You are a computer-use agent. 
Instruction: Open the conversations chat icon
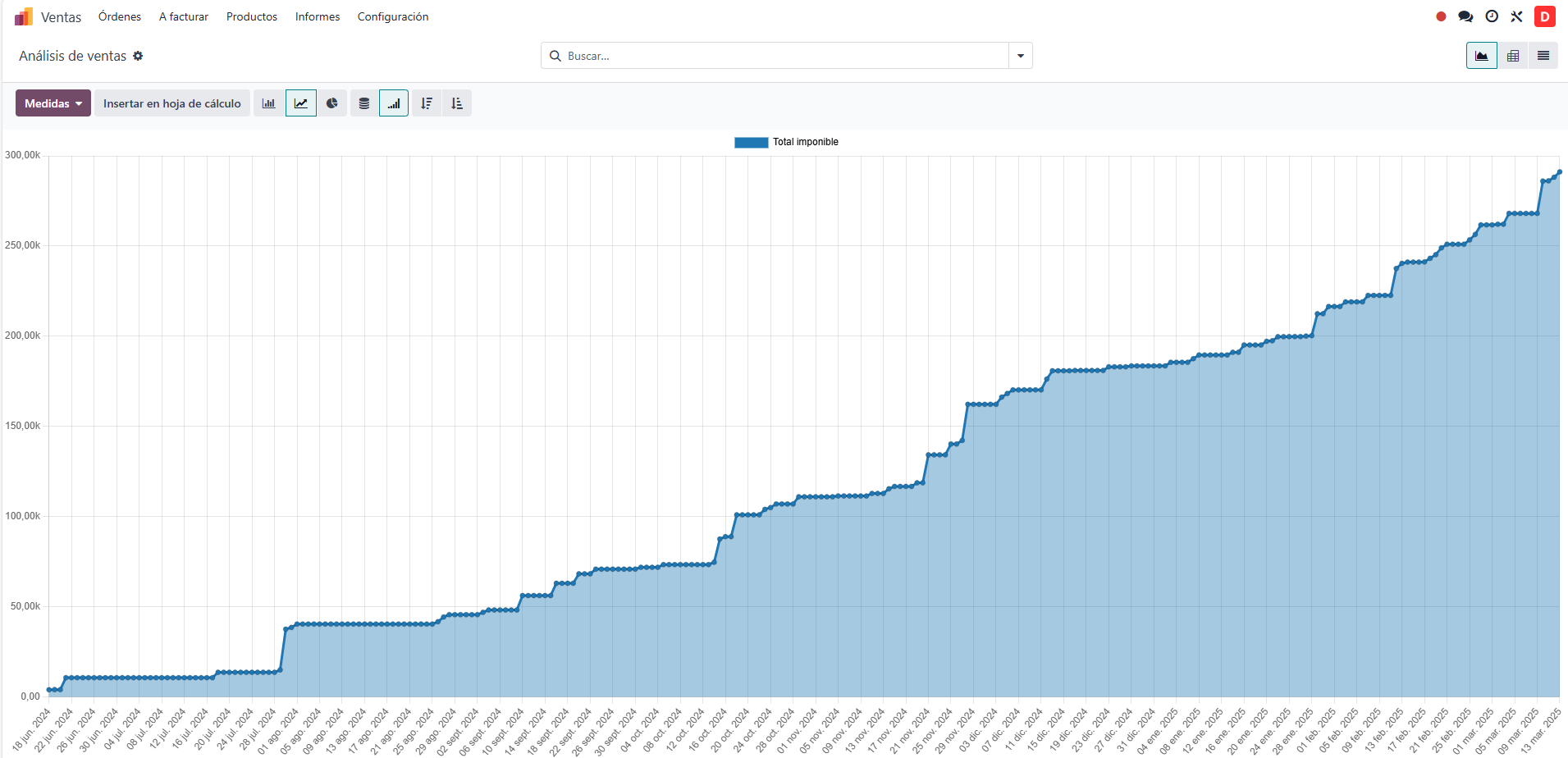1465,16
